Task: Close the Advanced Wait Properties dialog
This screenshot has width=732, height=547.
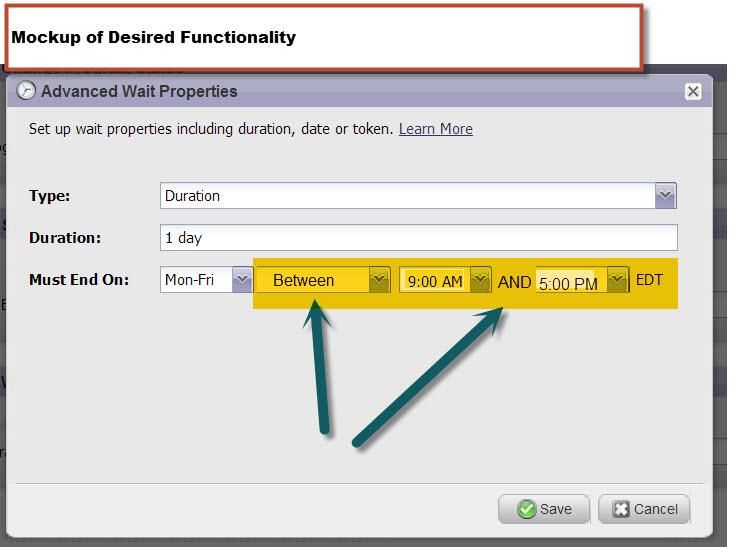Action: 692,91
